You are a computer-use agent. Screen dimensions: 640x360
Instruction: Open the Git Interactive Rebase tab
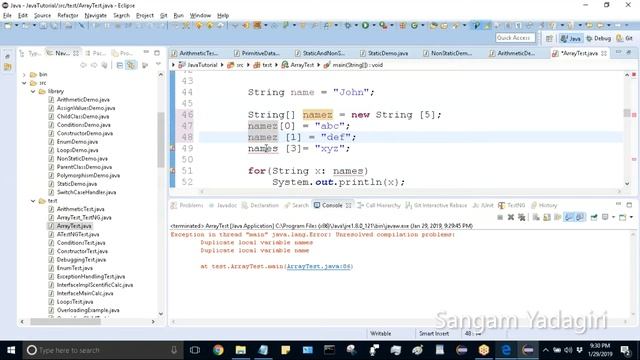pyautogui.click(x=436, y=205)
